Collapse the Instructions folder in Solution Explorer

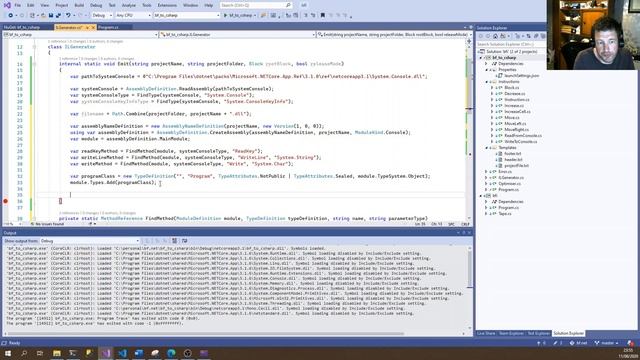click(x=487, y=82)
